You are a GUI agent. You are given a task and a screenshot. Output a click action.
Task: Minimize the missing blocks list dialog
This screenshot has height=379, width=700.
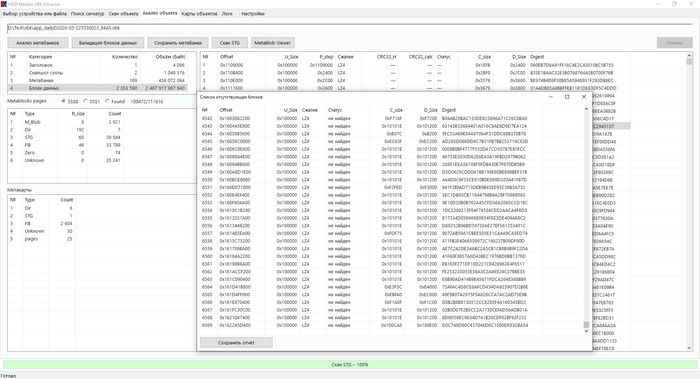point(550,97)
